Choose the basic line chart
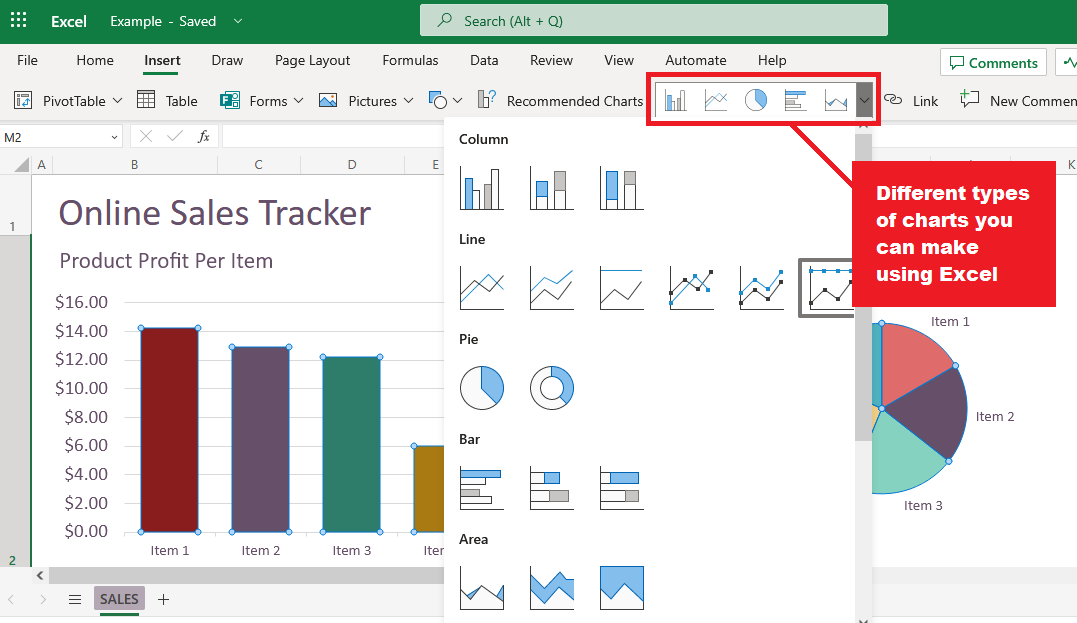 pyautogui.click(x=481, y=288)
